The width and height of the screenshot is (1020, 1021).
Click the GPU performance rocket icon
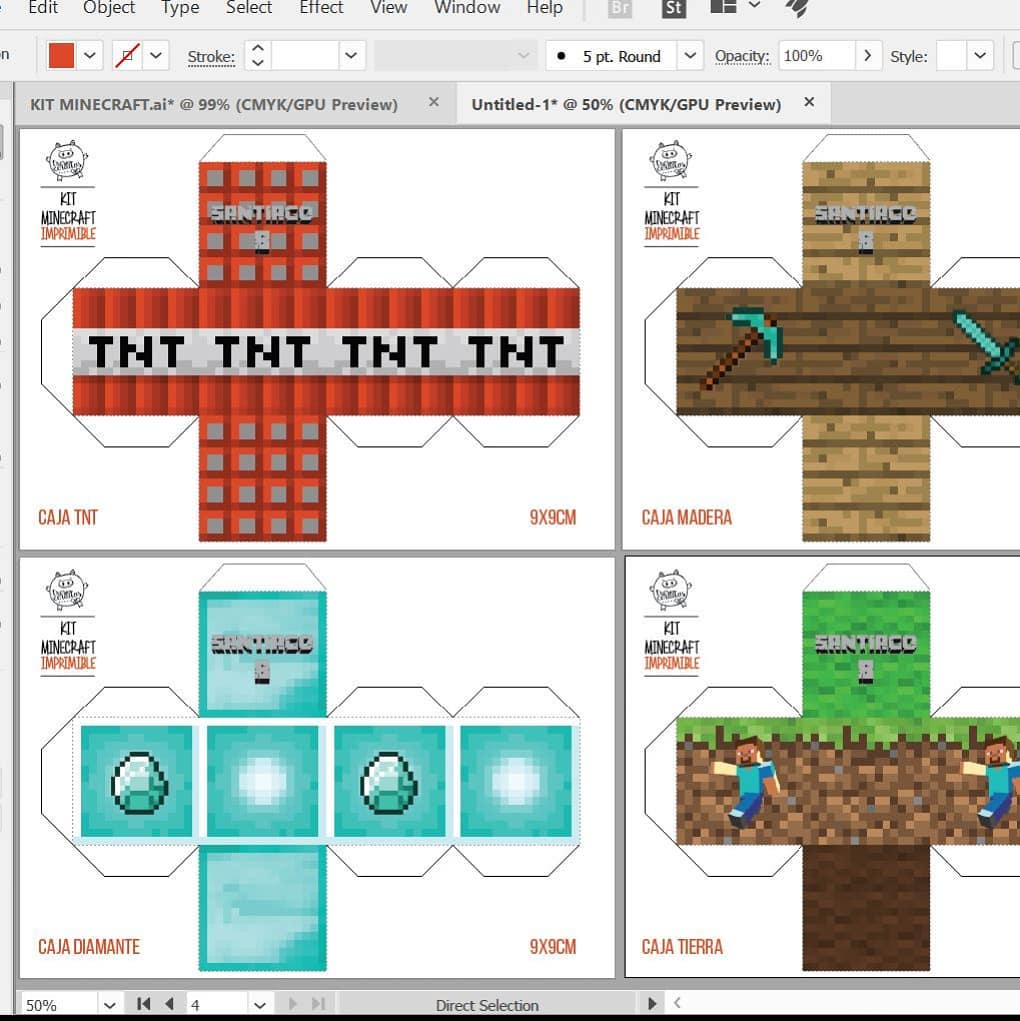[x=797, y=8]
